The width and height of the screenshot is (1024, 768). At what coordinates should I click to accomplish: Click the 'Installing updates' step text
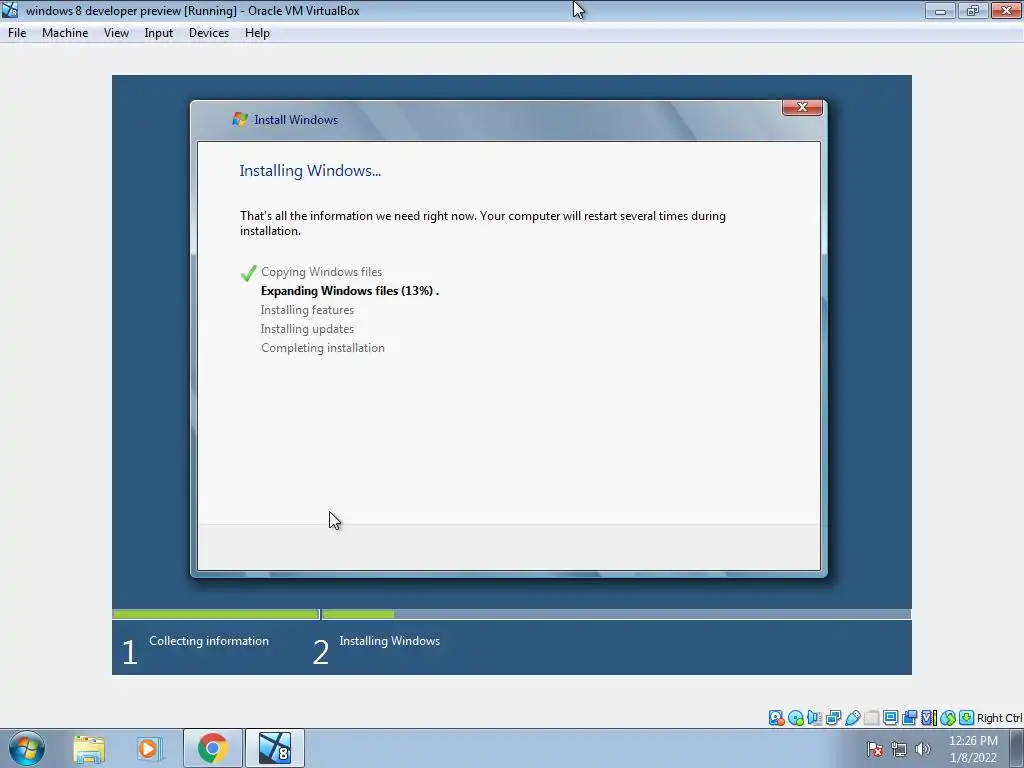307,328
